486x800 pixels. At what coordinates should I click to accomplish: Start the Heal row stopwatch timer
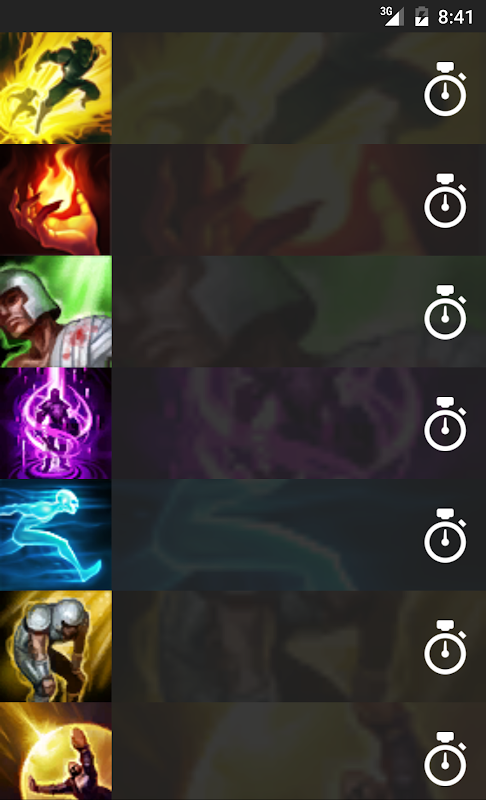tap(445, 312)
